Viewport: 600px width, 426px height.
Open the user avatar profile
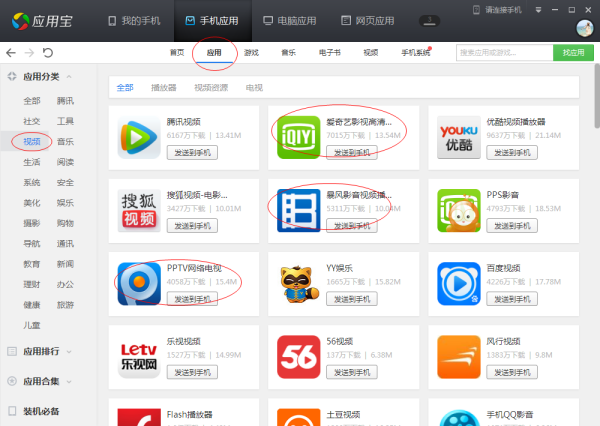[585, 28]
